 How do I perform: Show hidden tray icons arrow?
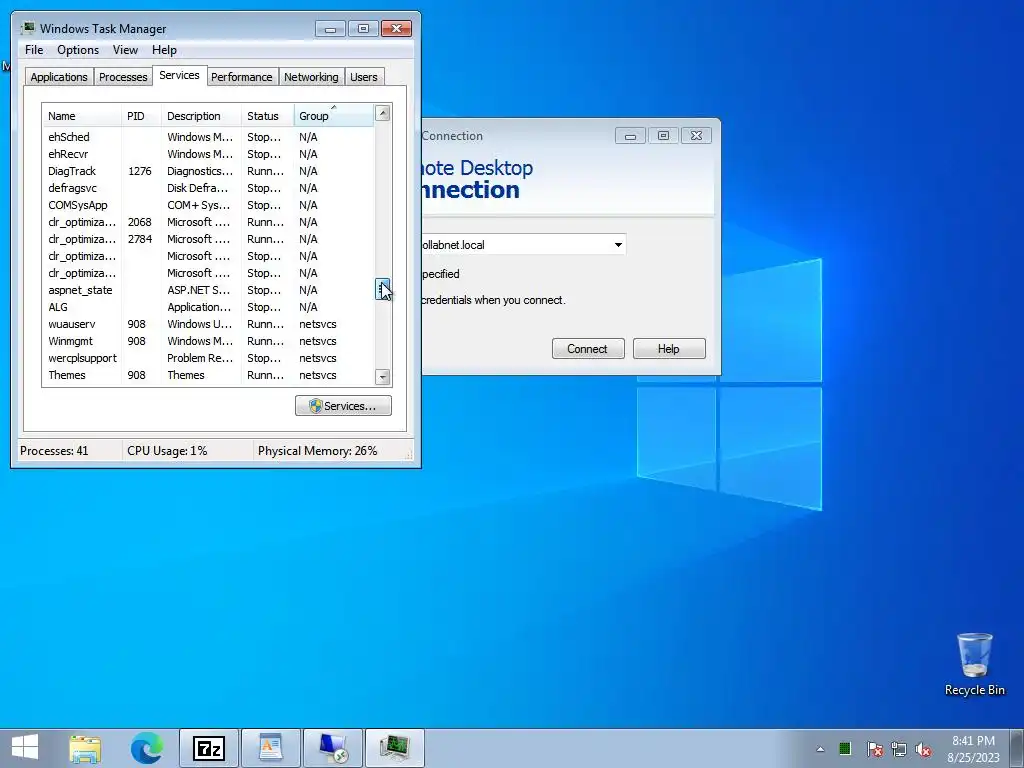820,749
